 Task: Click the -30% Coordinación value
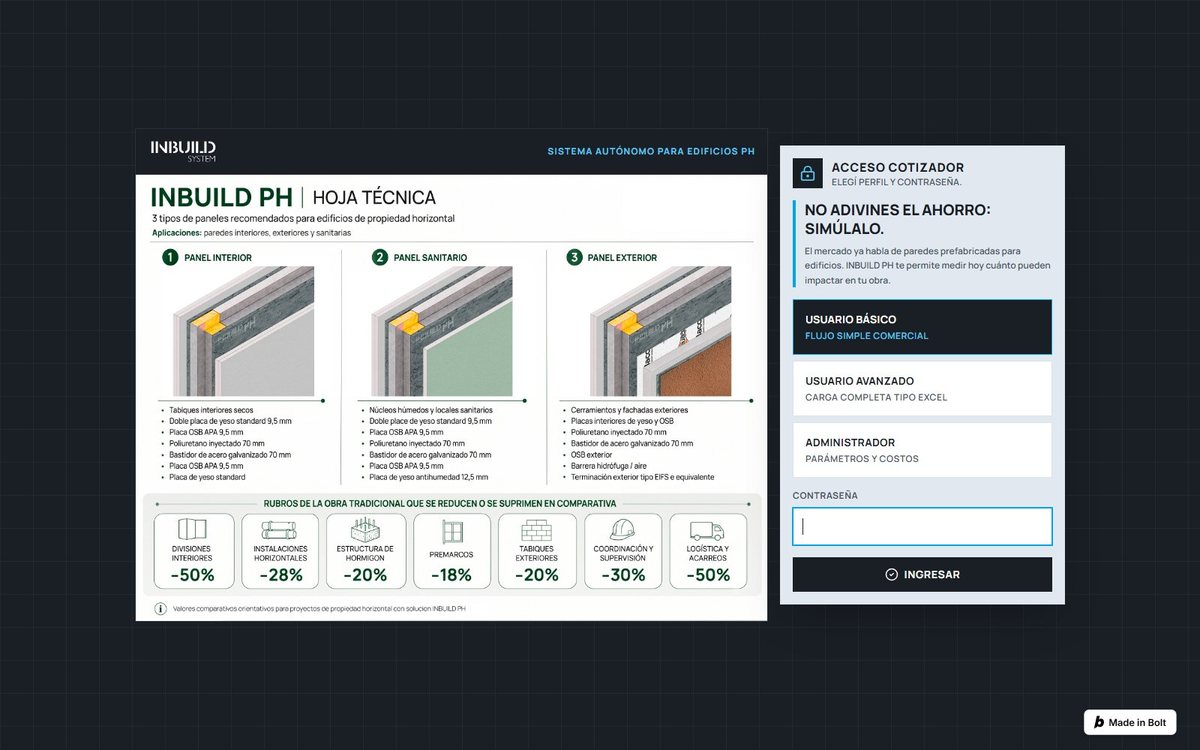[x=623, y=575]
